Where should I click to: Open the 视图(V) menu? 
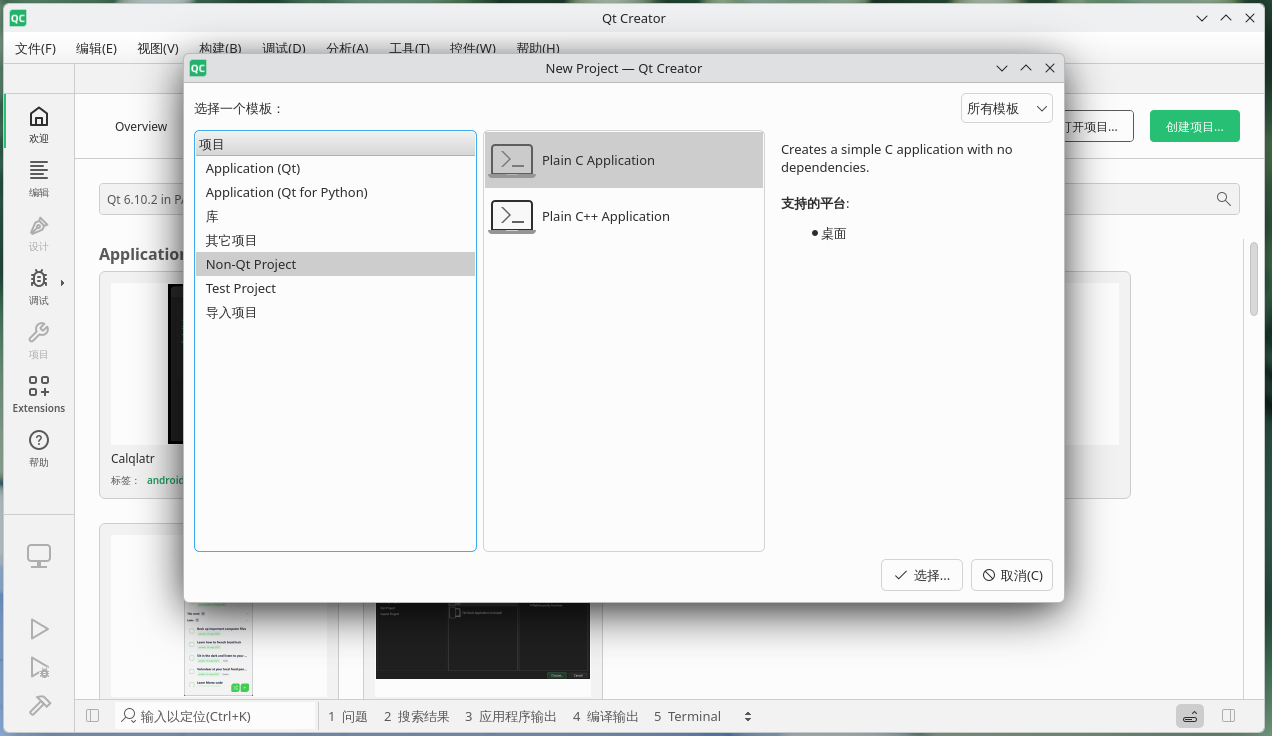point(158,48)
